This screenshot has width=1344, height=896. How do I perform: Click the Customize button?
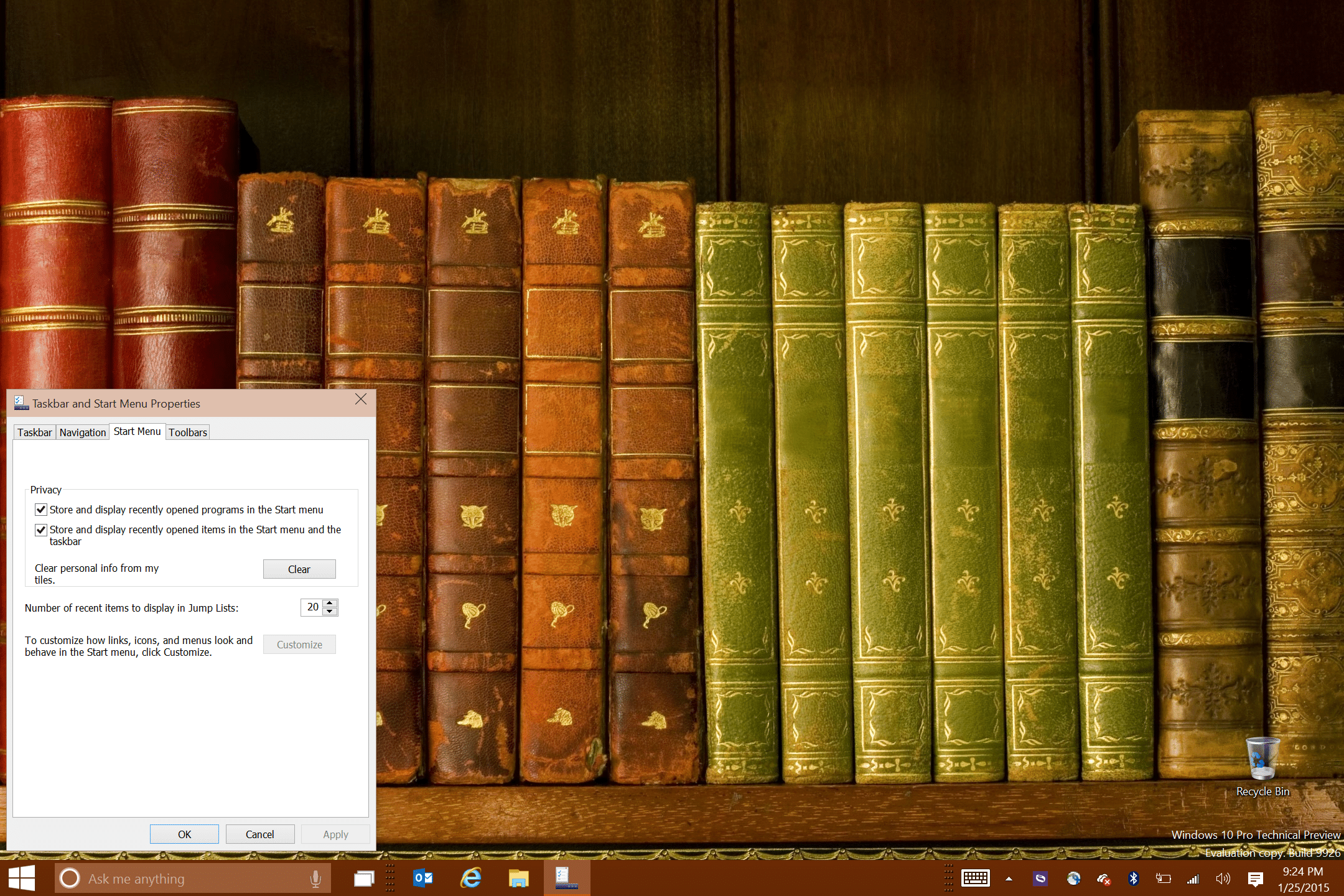[x=299, y=645]
